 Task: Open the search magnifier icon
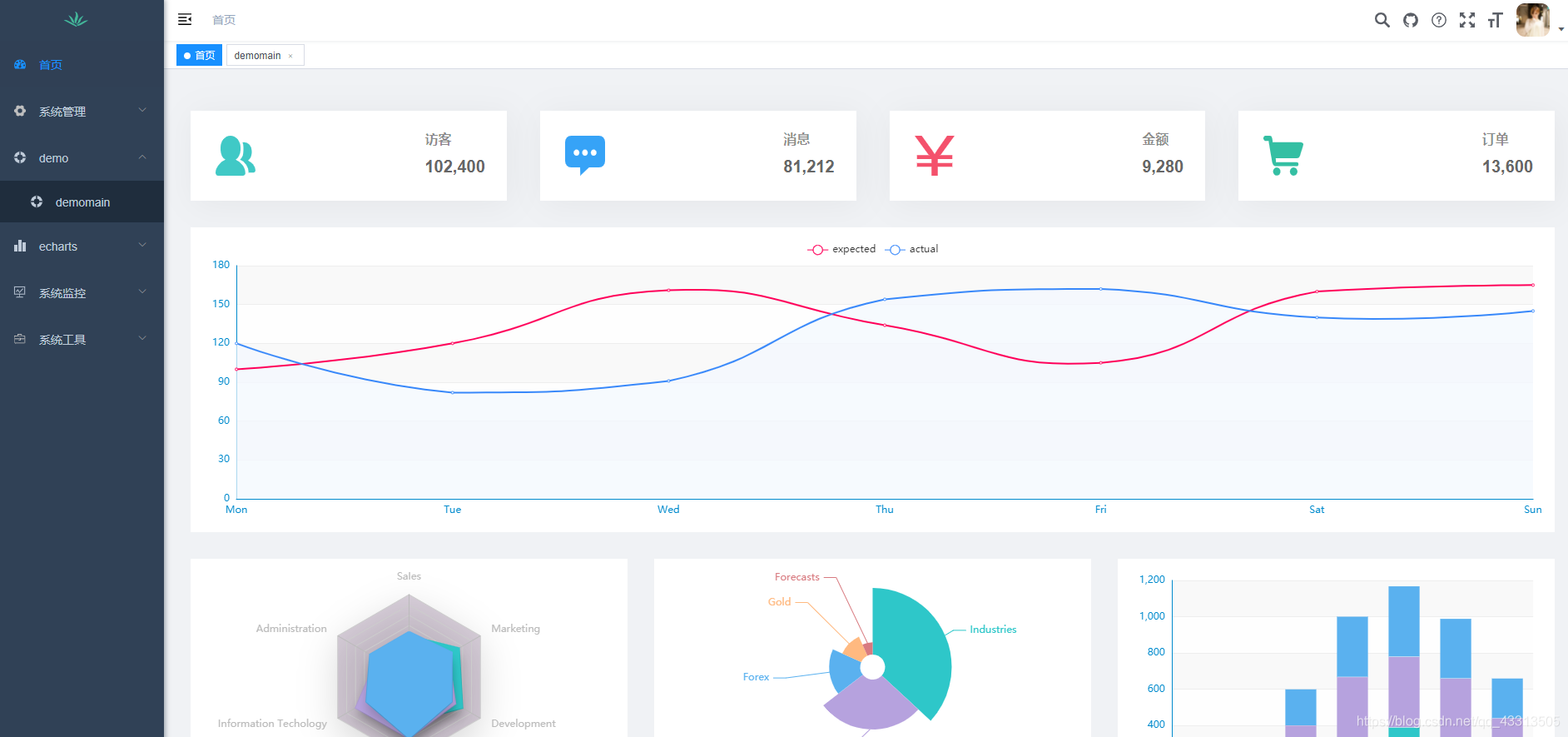1382,20
